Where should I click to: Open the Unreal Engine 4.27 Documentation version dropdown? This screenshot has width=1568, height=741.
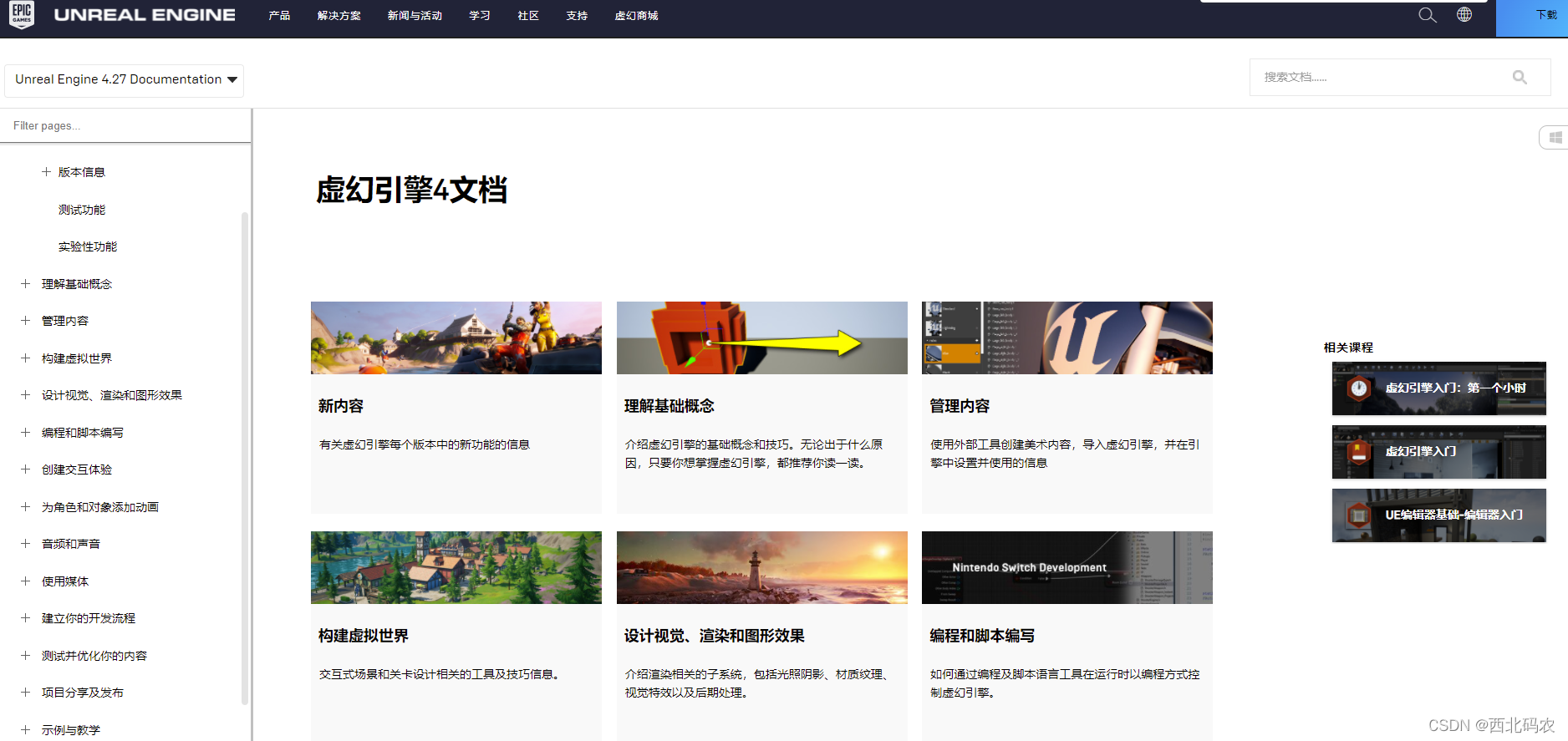point(125,80)
